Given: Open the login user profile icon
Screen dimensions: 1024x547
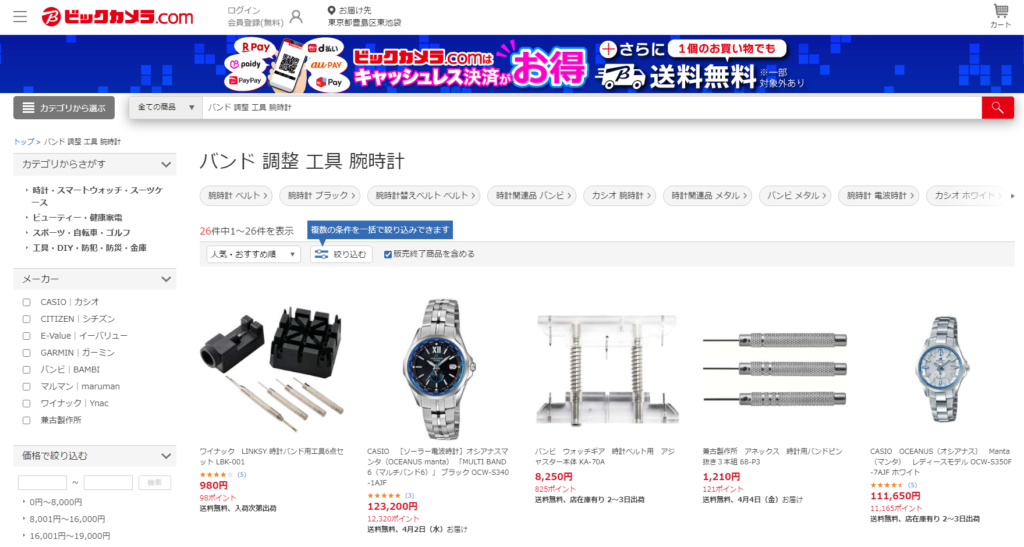Looking at the screenshot, I should click(x=296, y=16).
